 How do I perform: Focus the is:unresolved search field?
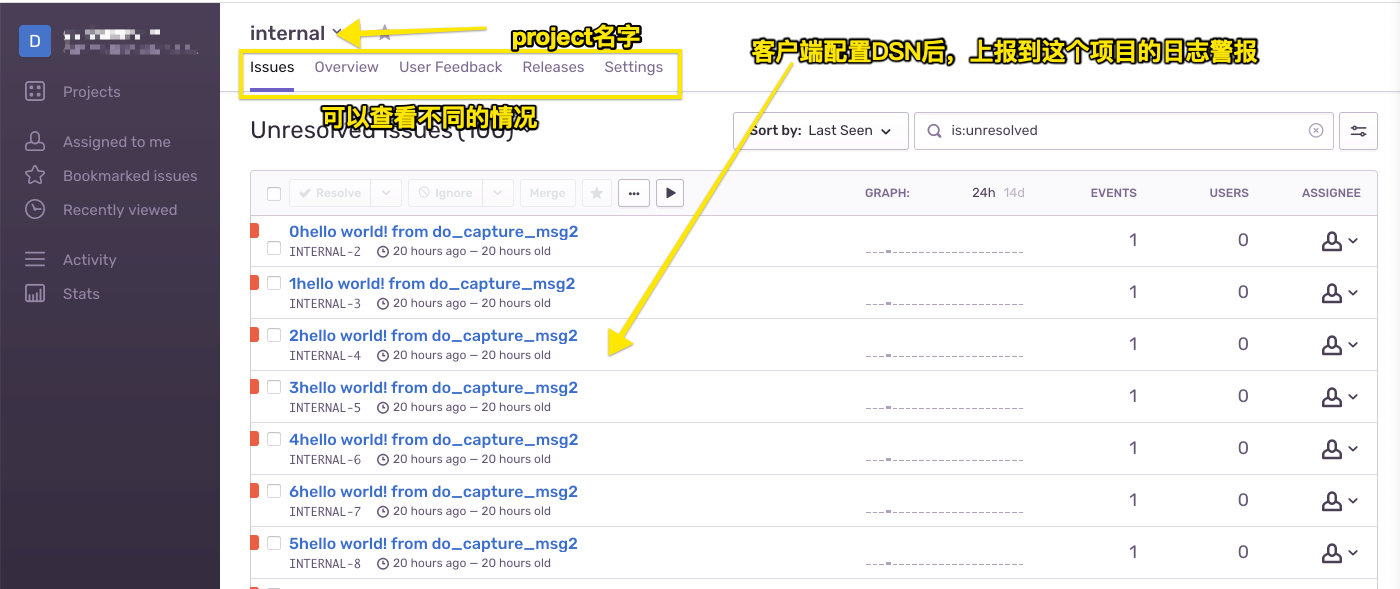tap(1124, 131)
